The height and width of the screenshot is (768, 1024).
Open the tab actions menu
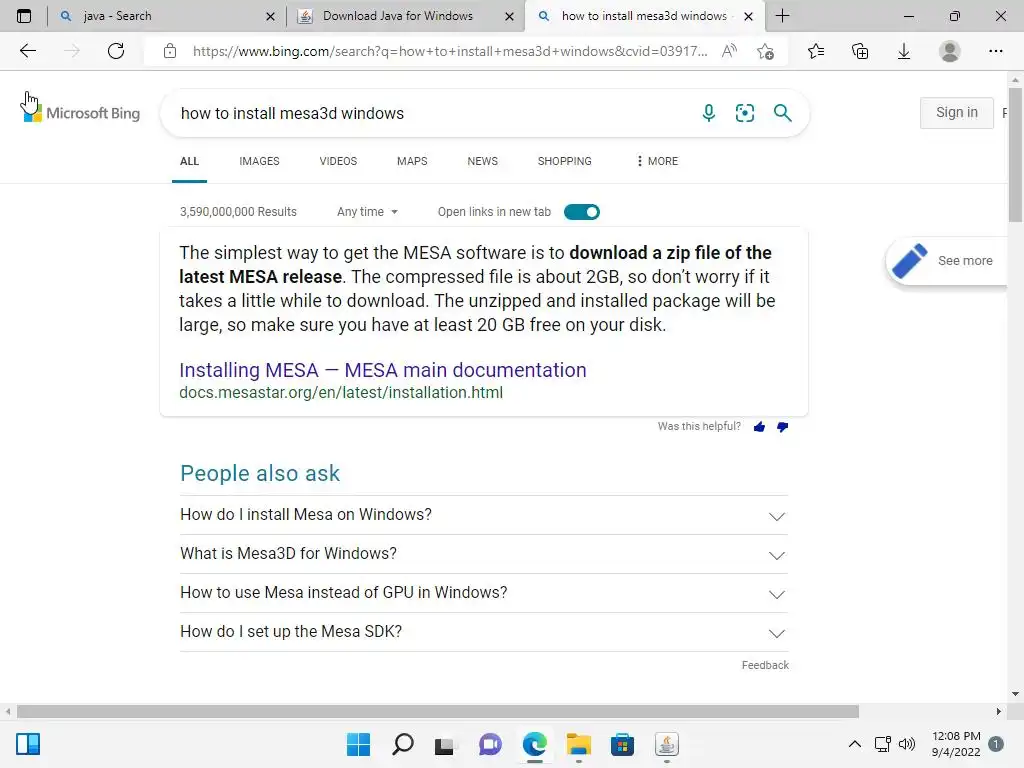point(24,16)
